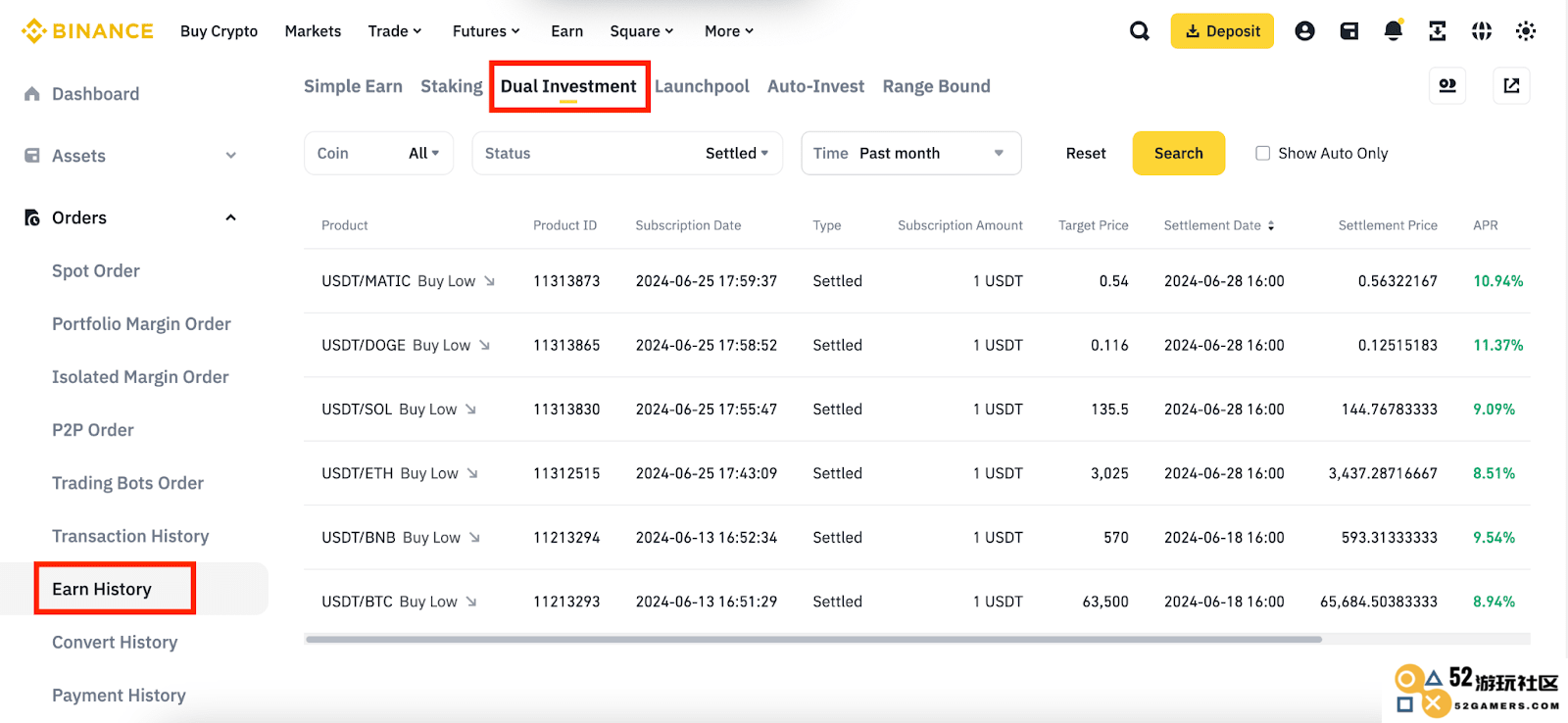Expand the Futures menu
Viewport: 1568px width, 723px height.
pyautogui.click(x=486, y=31)
